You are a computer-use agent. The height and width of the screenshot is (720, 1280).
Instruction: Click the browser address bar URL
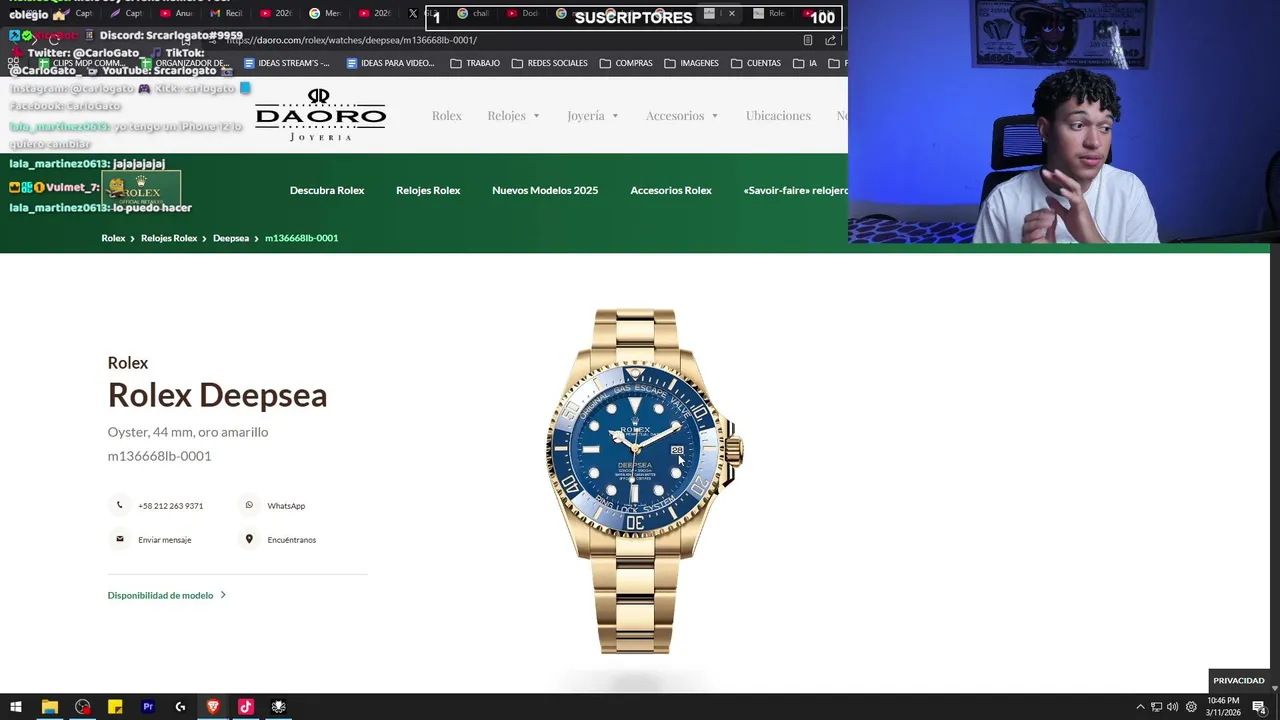point(352,40)
